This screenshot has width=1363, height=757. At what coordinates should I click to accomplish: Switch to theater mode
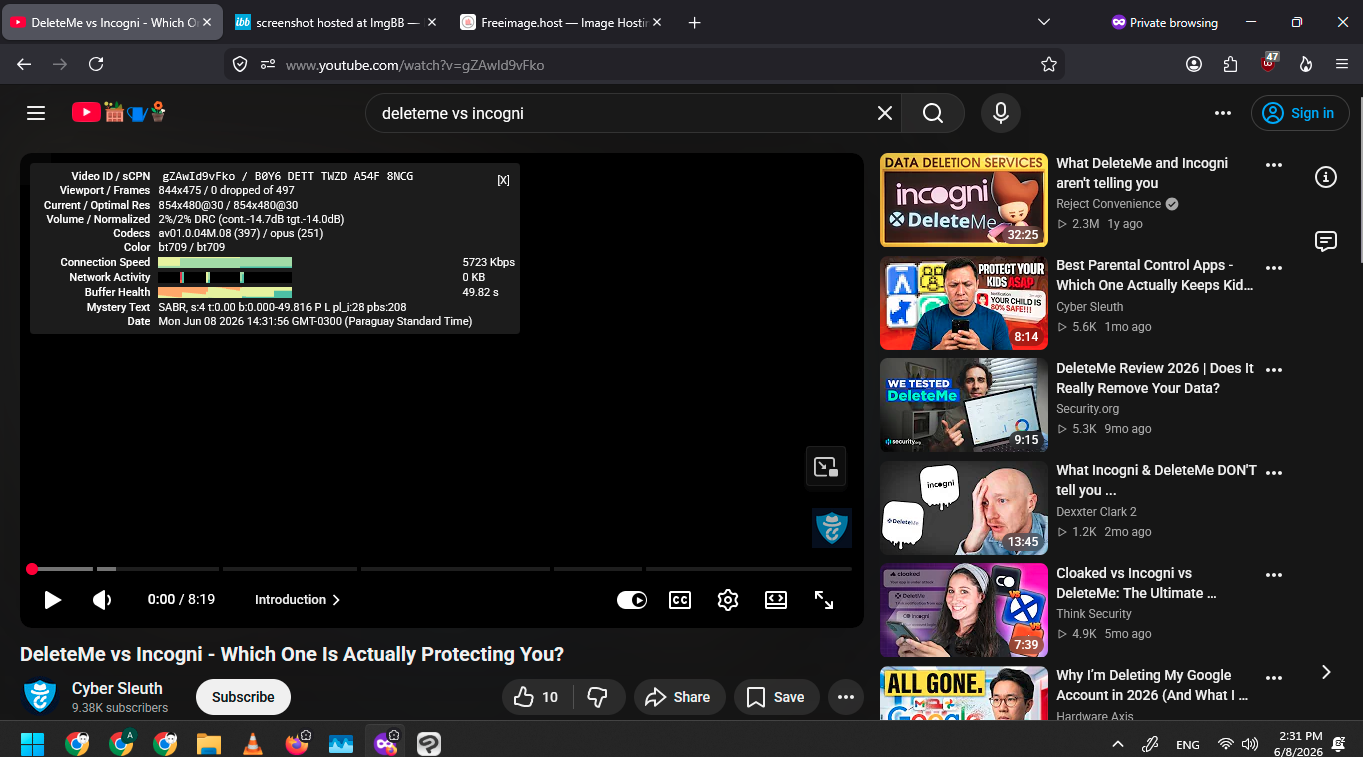776,600
